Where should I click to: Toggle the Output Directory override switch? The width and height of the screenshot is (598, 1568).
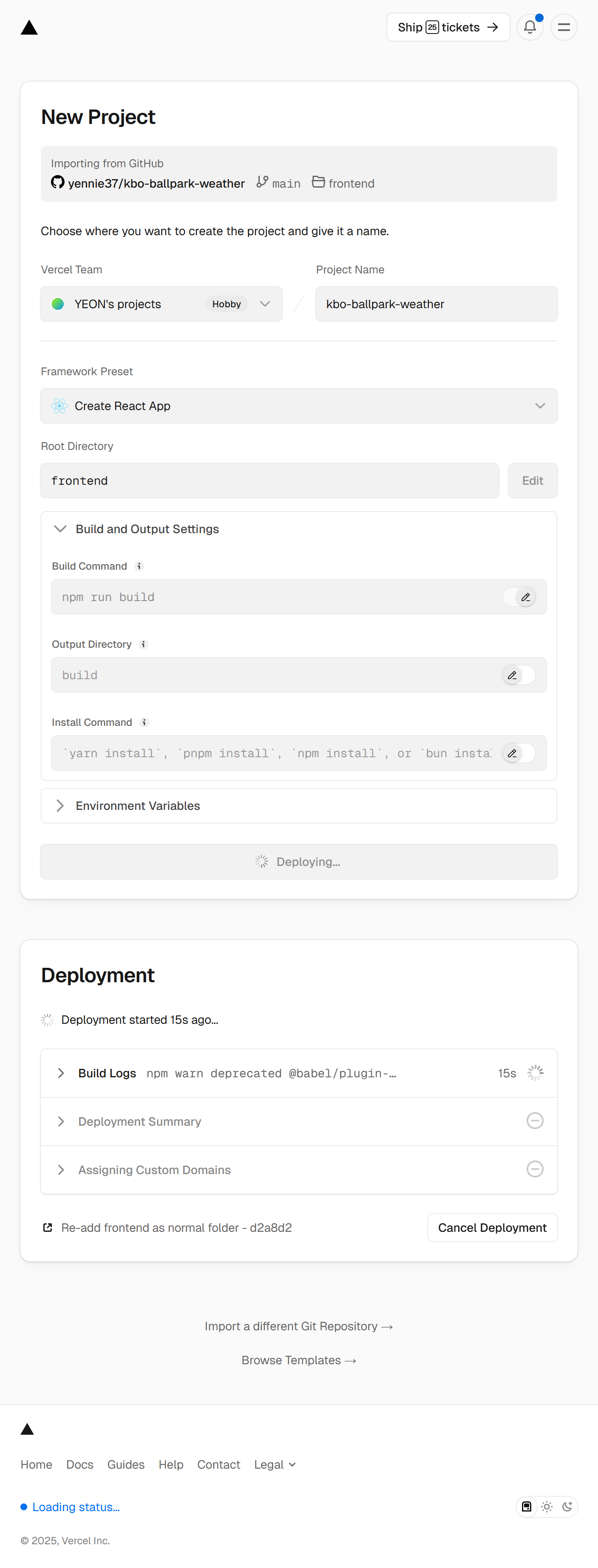[x=519, y=675]
